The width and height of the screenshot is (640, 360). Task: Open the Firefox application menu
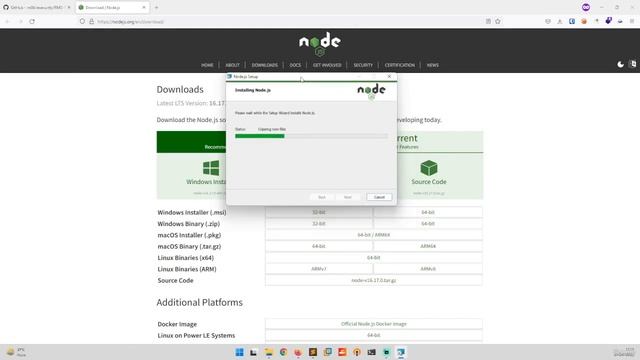(x=632, y=21)
